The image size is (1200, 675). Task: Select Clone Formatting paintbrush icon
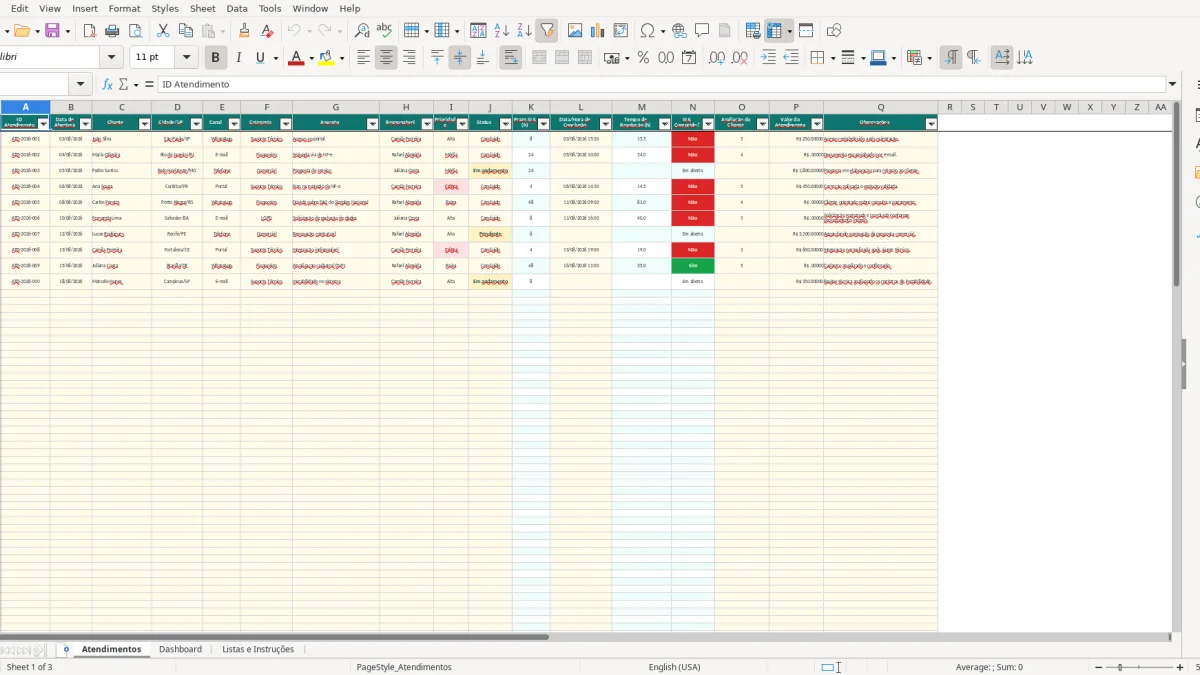click(x=244, y=31)
